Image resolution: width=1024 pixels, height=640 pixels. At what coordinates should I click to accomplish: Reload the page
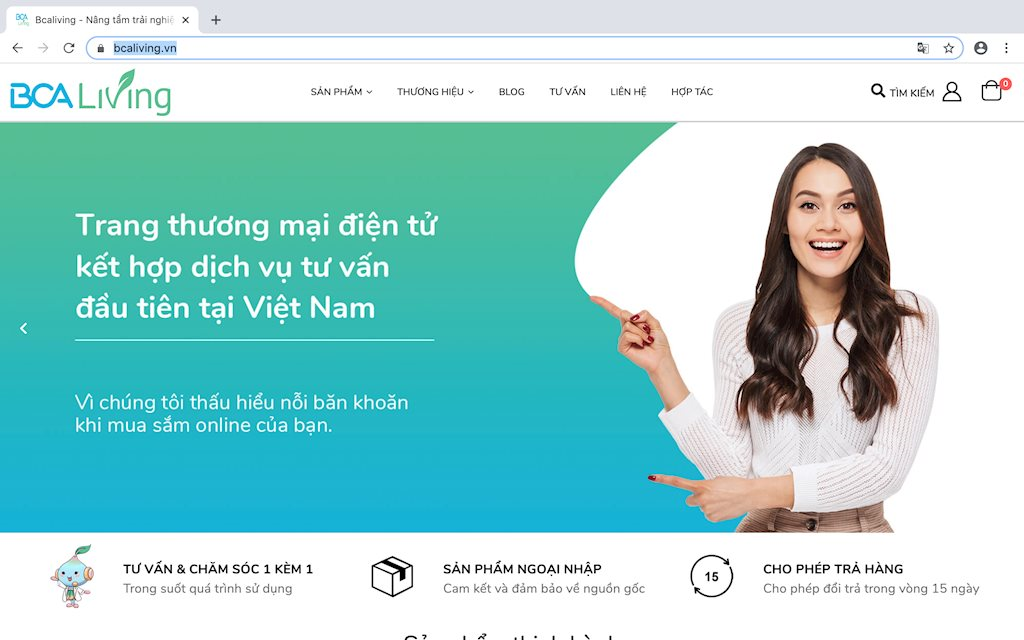point(69,48)
